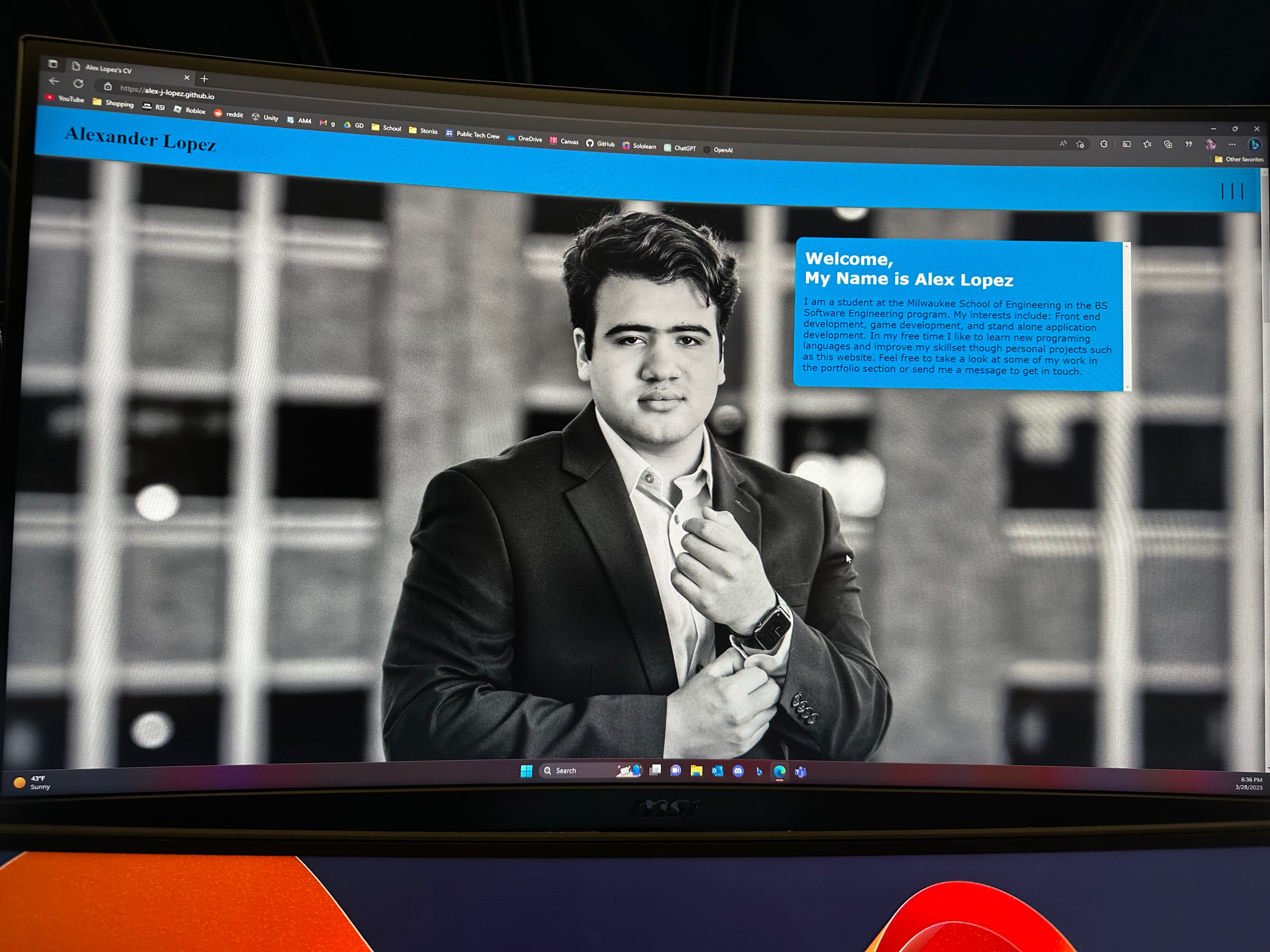Click the browser refresh icon
Image resolution: width=1270 pixels, height=952 pixels.
point(79,84)
